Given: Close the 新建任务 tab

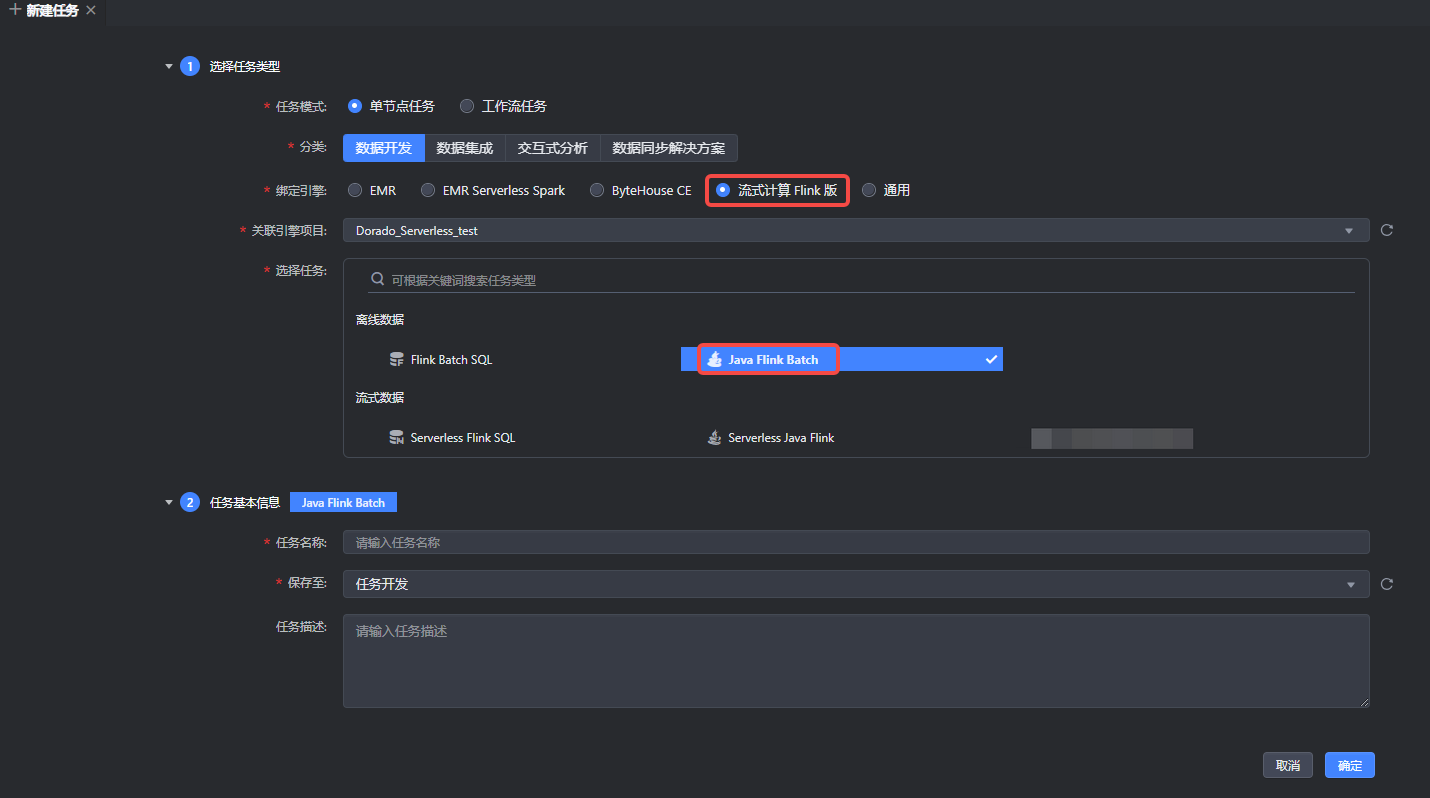Looking at the screenshot, I should coord(91,10).
